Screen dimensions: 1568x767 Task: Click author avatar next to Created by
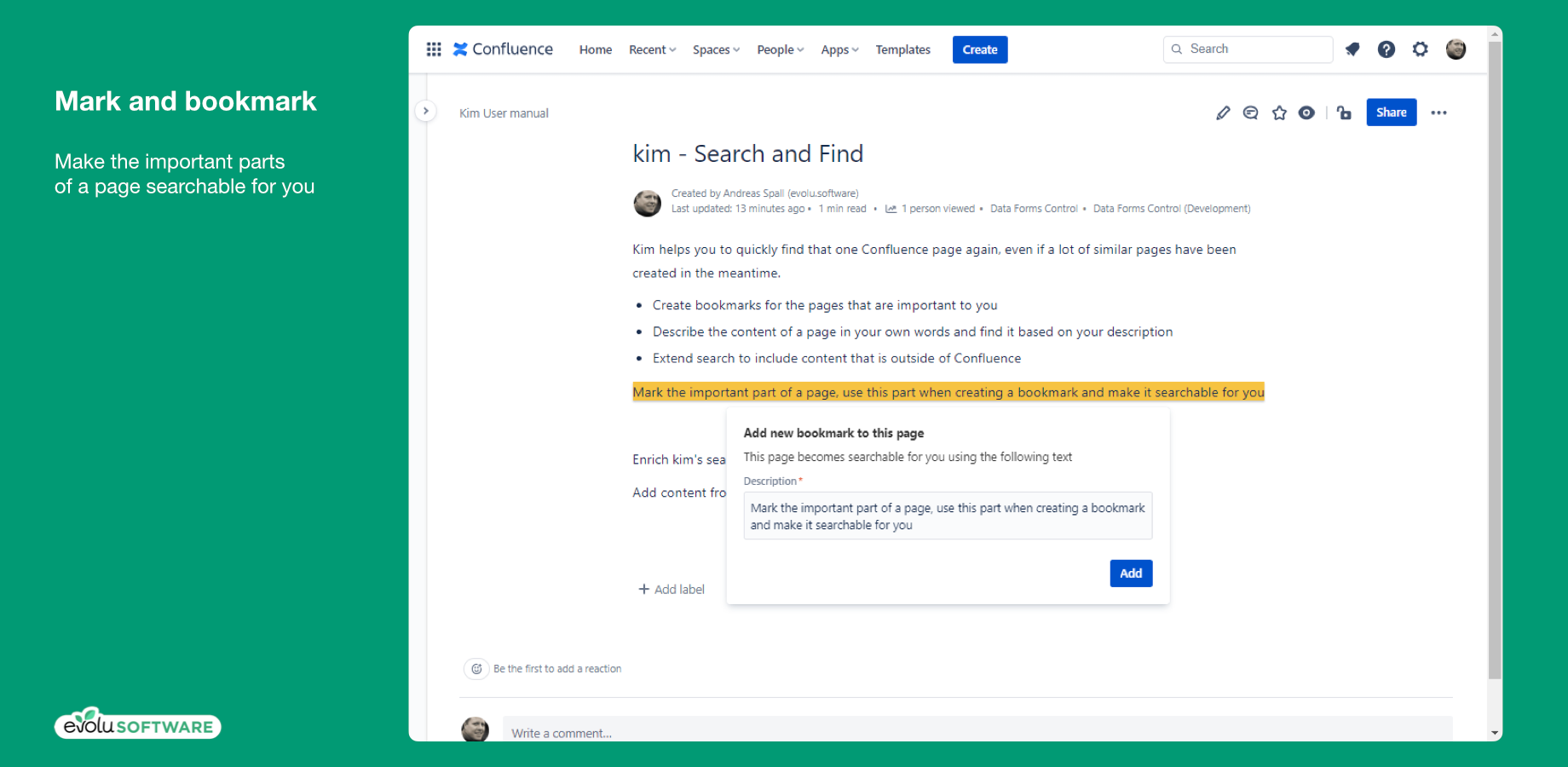pyautogui.click(x=648, y=203)
